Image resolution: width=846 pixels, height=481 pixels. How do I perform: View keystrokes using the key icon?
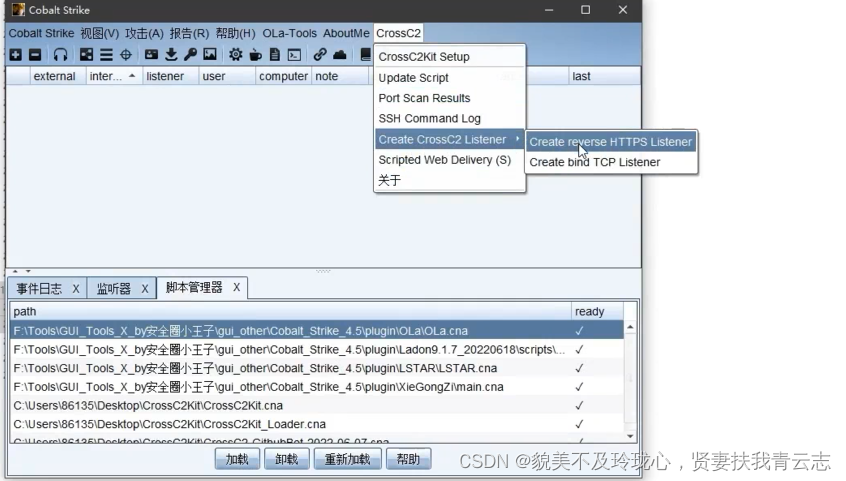click(190, 55)
